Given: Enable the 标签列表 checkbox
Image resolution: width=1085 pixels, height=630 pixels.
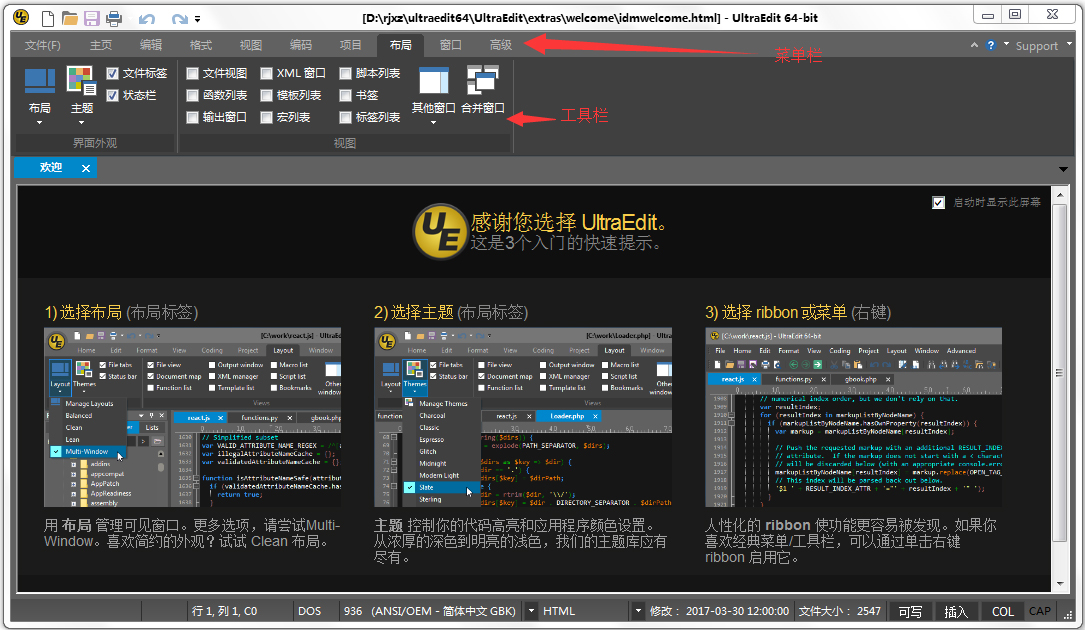Looking at the screenshot, I should (x=345, y=118).
